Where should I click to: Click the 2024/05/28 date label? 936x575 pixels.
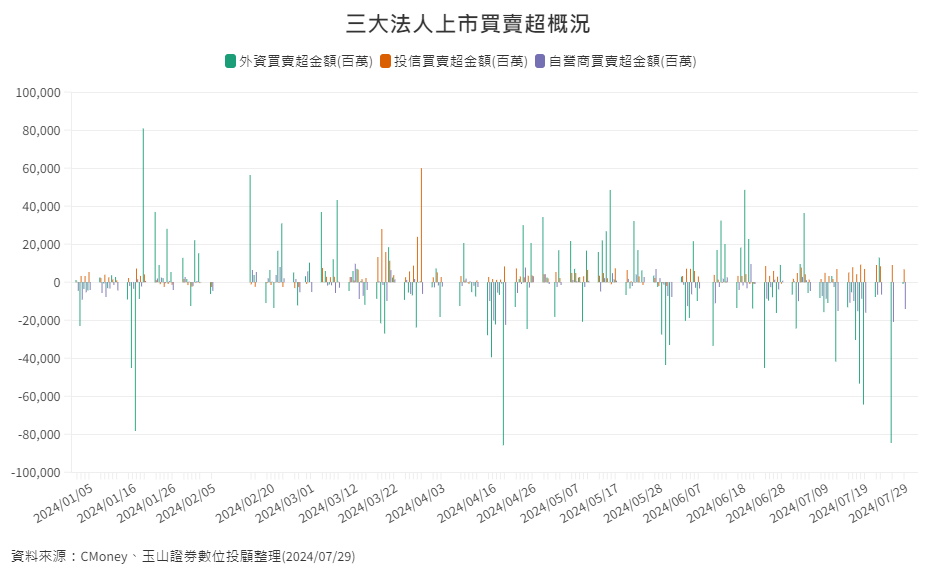[634, 504]
